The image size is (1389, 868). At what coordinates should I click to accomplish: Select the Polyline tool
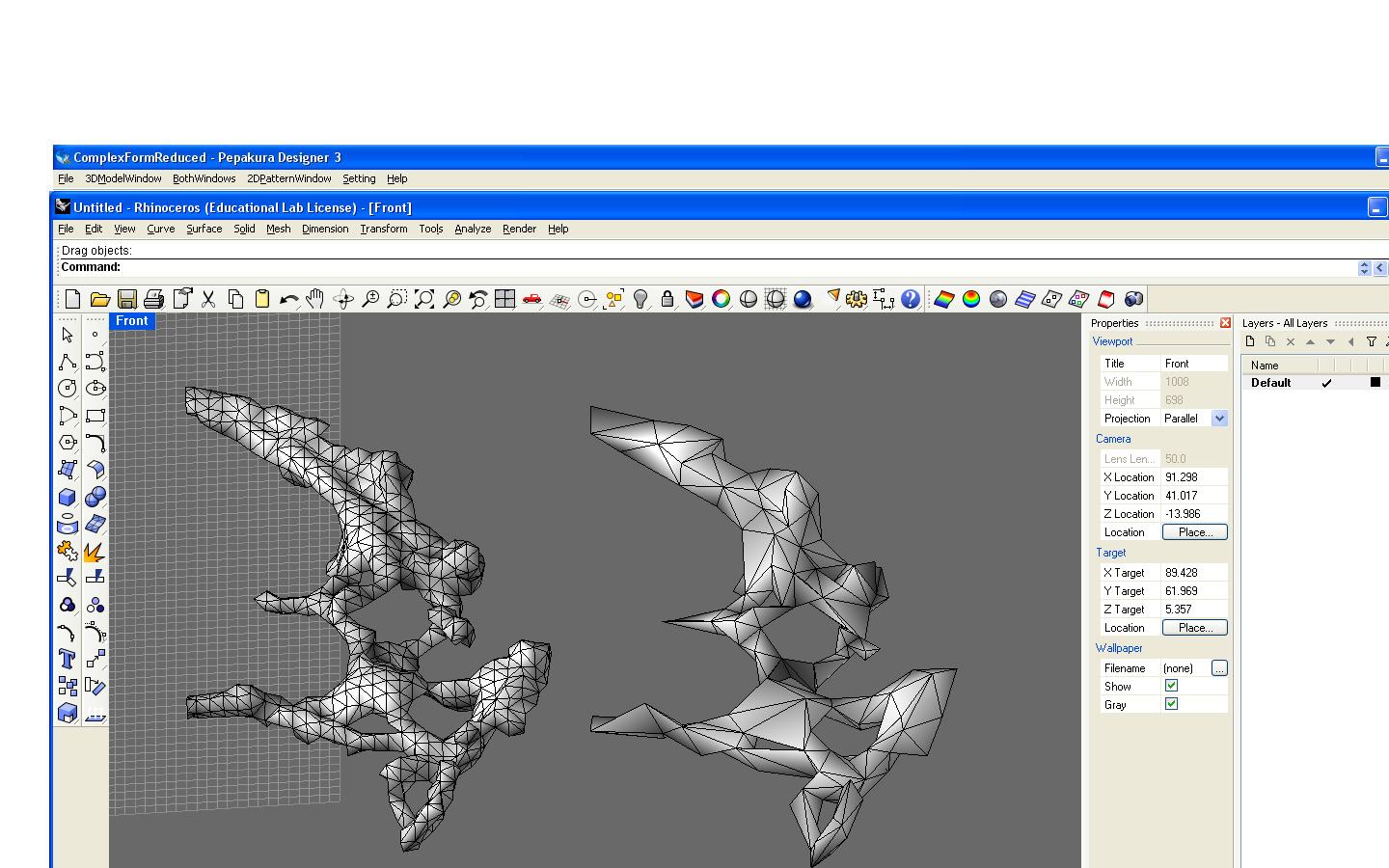(68, 362)
